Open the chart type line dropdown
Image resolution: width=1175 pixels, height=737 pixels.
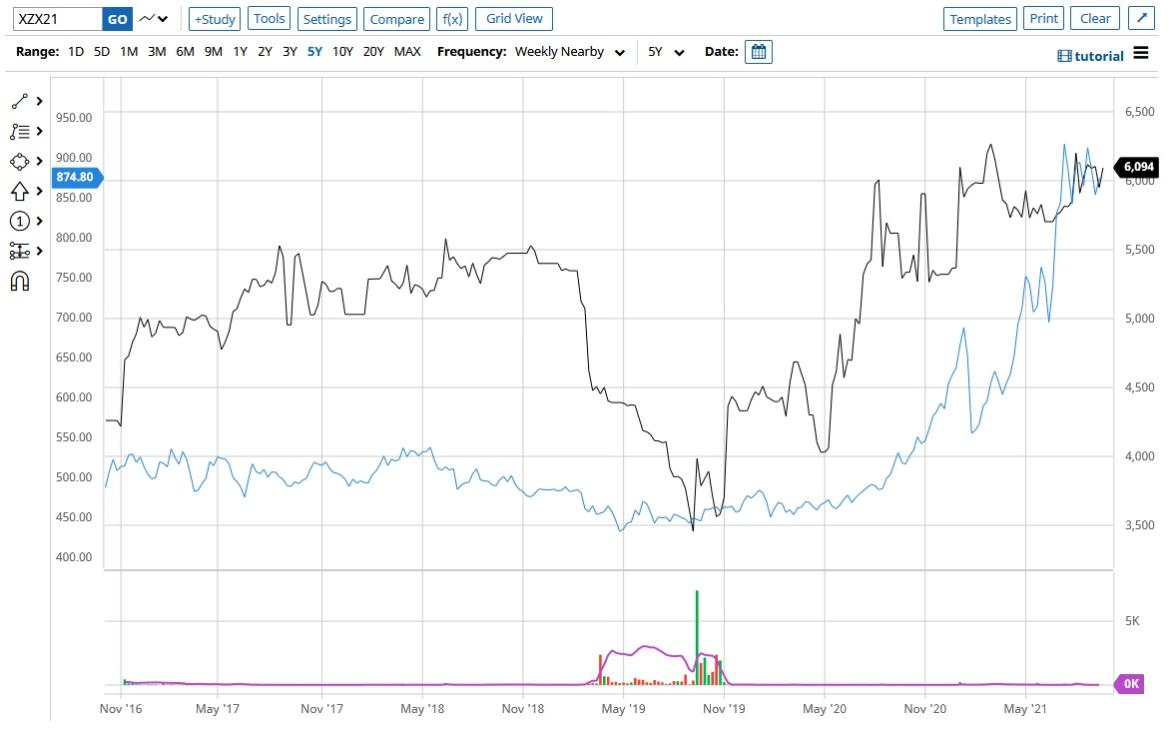(x=153, y=18)
